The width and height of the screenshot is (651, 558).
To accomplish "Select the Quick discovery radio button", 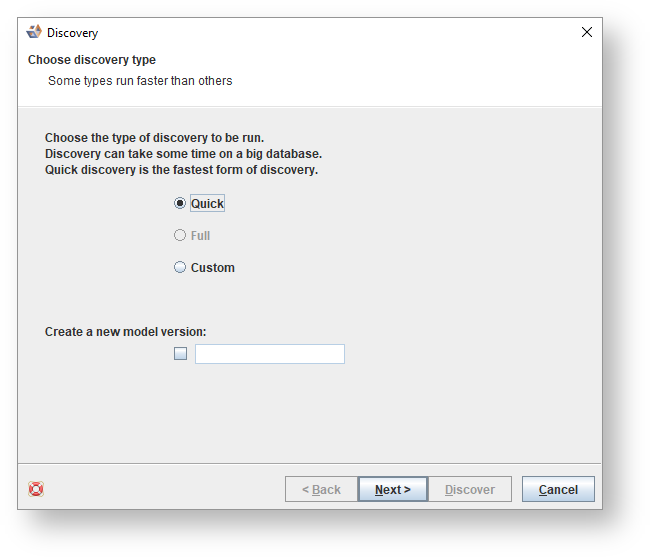I will (x=180, y=203).
